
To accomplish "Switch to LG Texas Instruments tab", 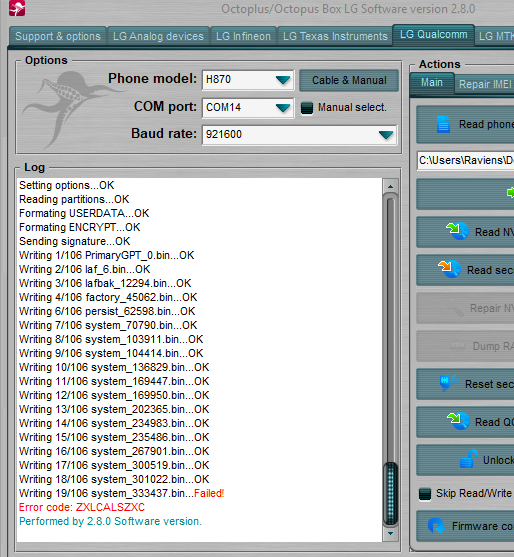I will coord(335,36).
